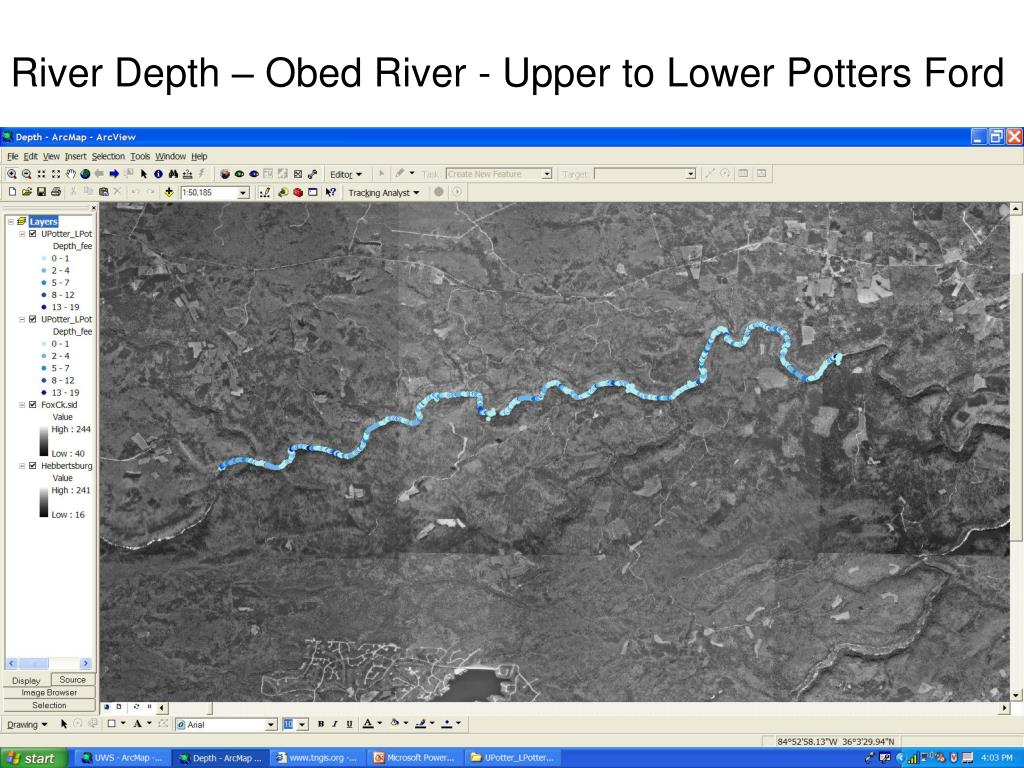Open the Editor Toolbar icon

(264, 192)
